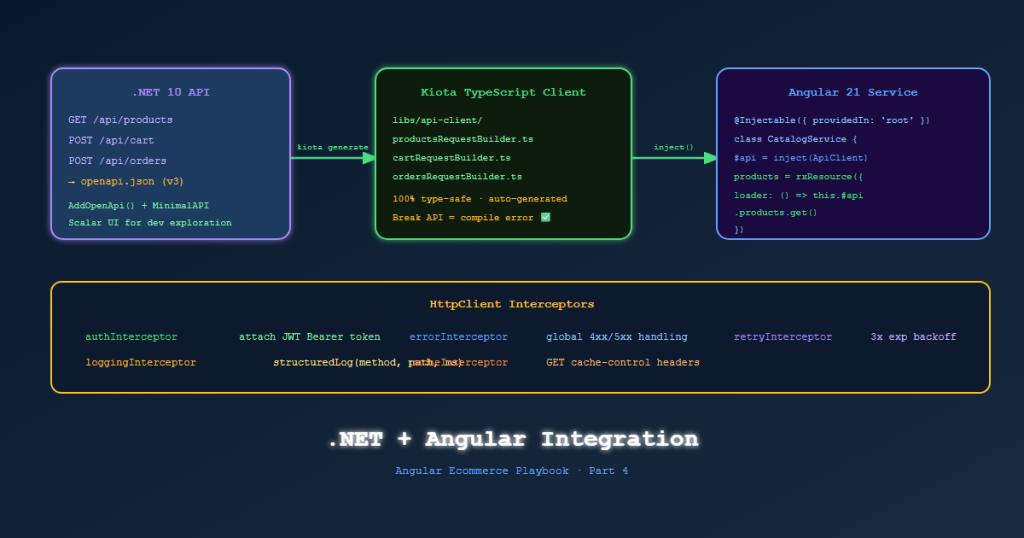Click 'global 4xx/5xx handling' description
Viewport: 1024px width, 538px height.
616,337
